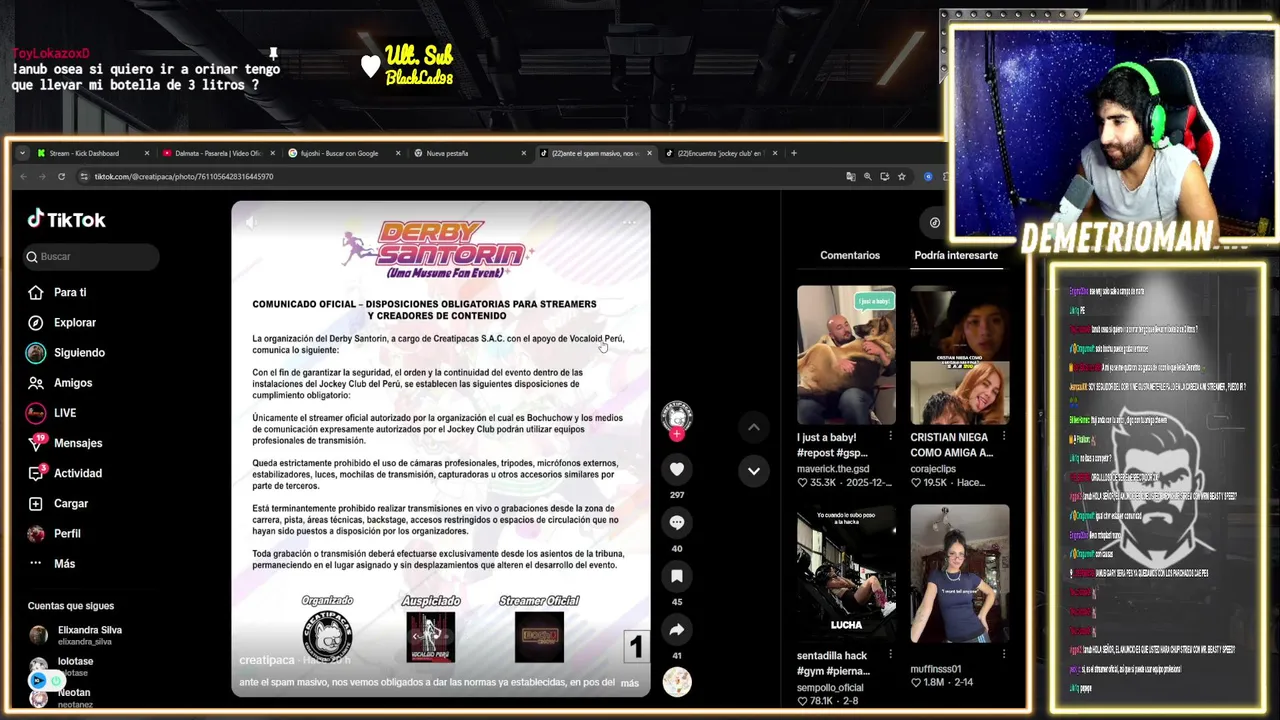This screenshot has height=720, width=1280.
Task: Expand caption with más link
Action: (630, 683)
